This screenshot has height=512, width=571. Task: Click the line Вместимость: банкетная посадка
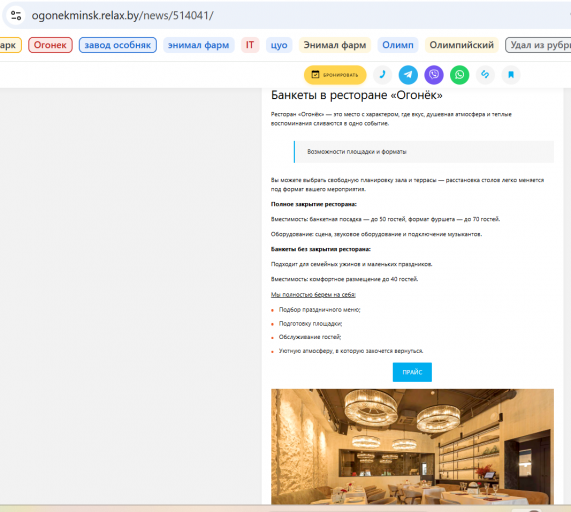coord(385,219)
